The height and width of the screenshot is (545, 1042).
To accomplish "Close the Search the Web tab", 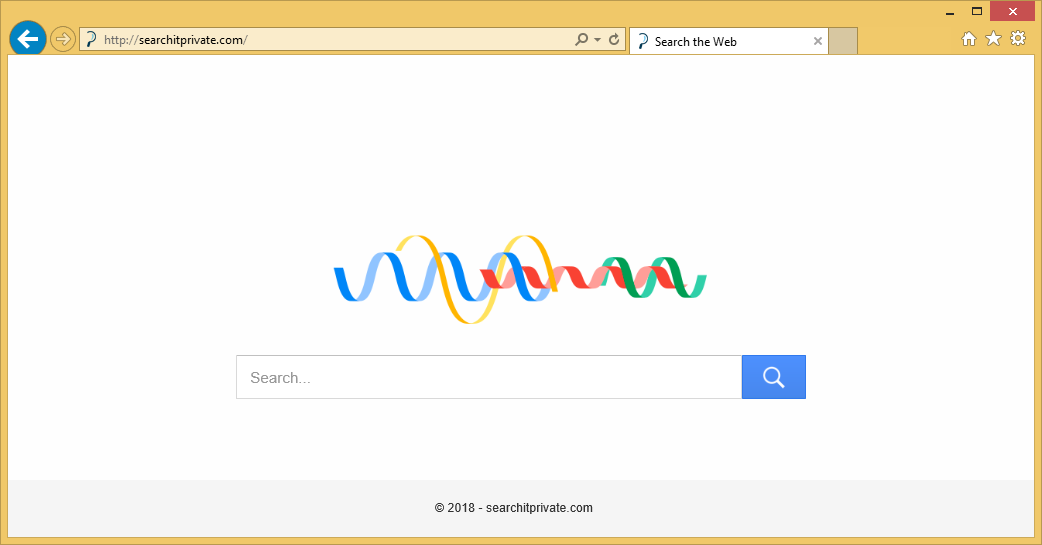I will [818, 41].
